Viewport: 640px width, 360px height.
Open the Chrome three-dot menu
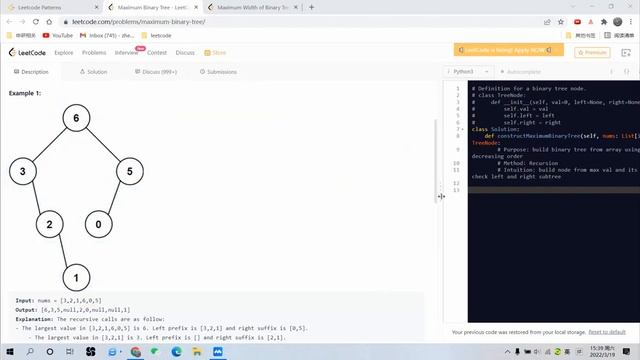(631, 22)
